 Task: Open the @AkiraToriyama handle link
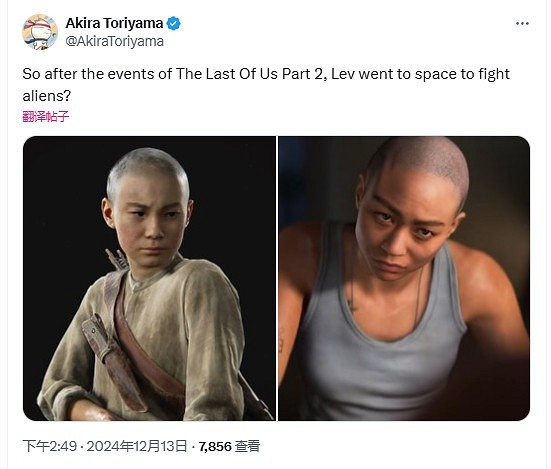pos(115,41)
